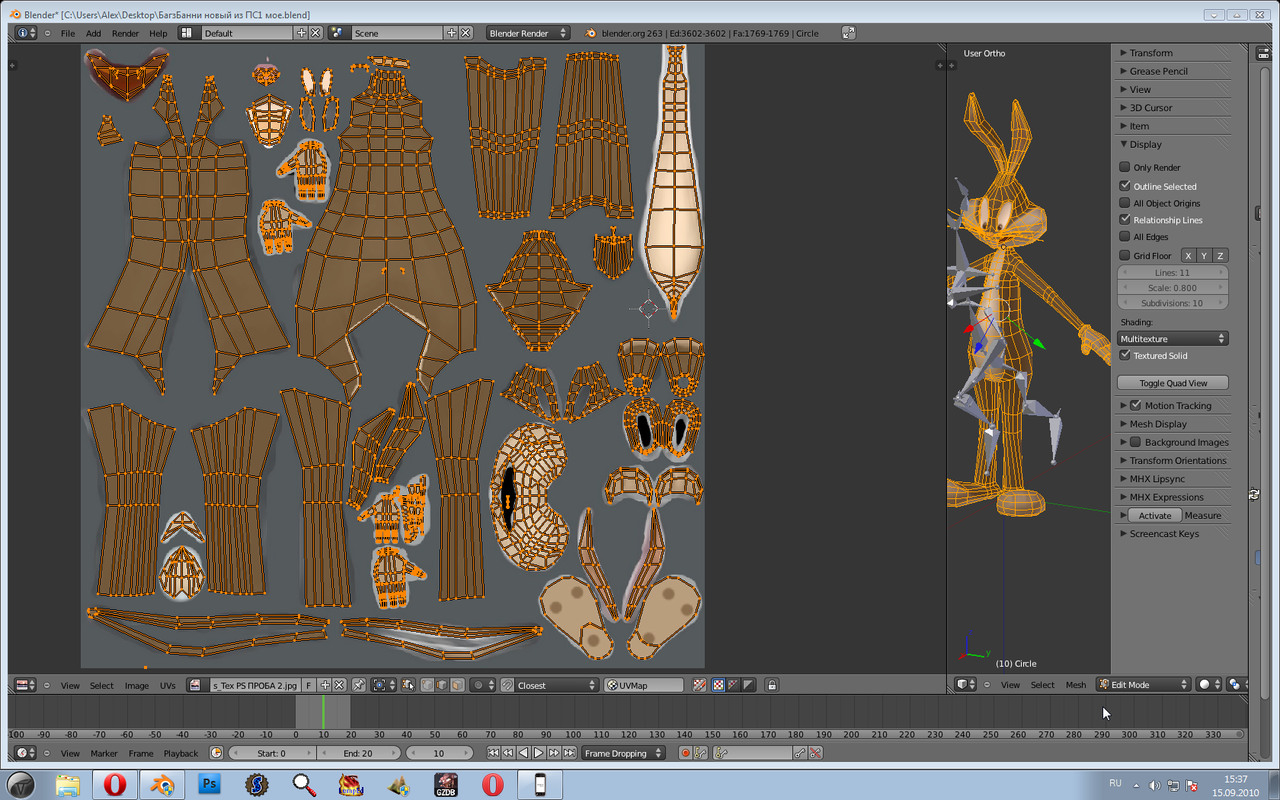Viewport: 1280px width, 800px height.
Task: Delete the current Scene with the X icon
Action: pos(465,33)
